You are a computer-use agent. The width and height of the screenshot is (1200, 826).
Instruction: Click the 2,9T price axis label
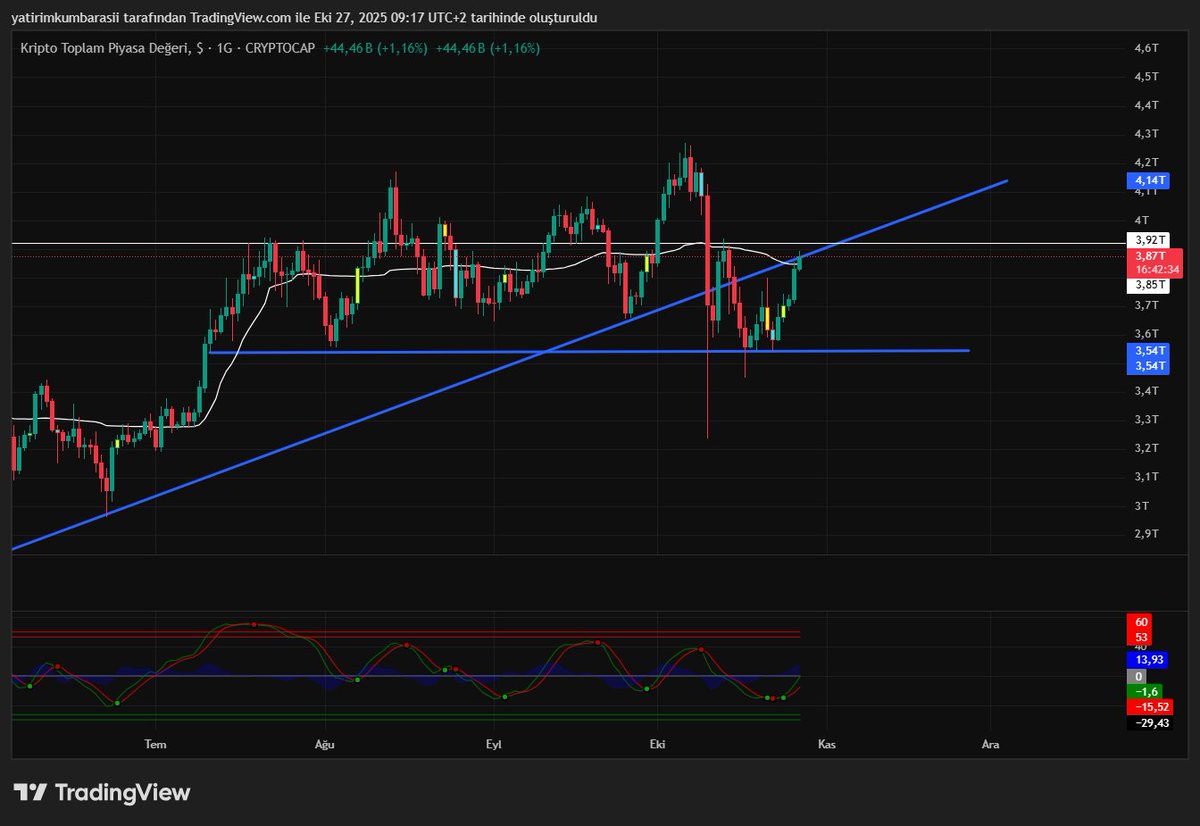pyautogui.click(x=1146, y=534)
